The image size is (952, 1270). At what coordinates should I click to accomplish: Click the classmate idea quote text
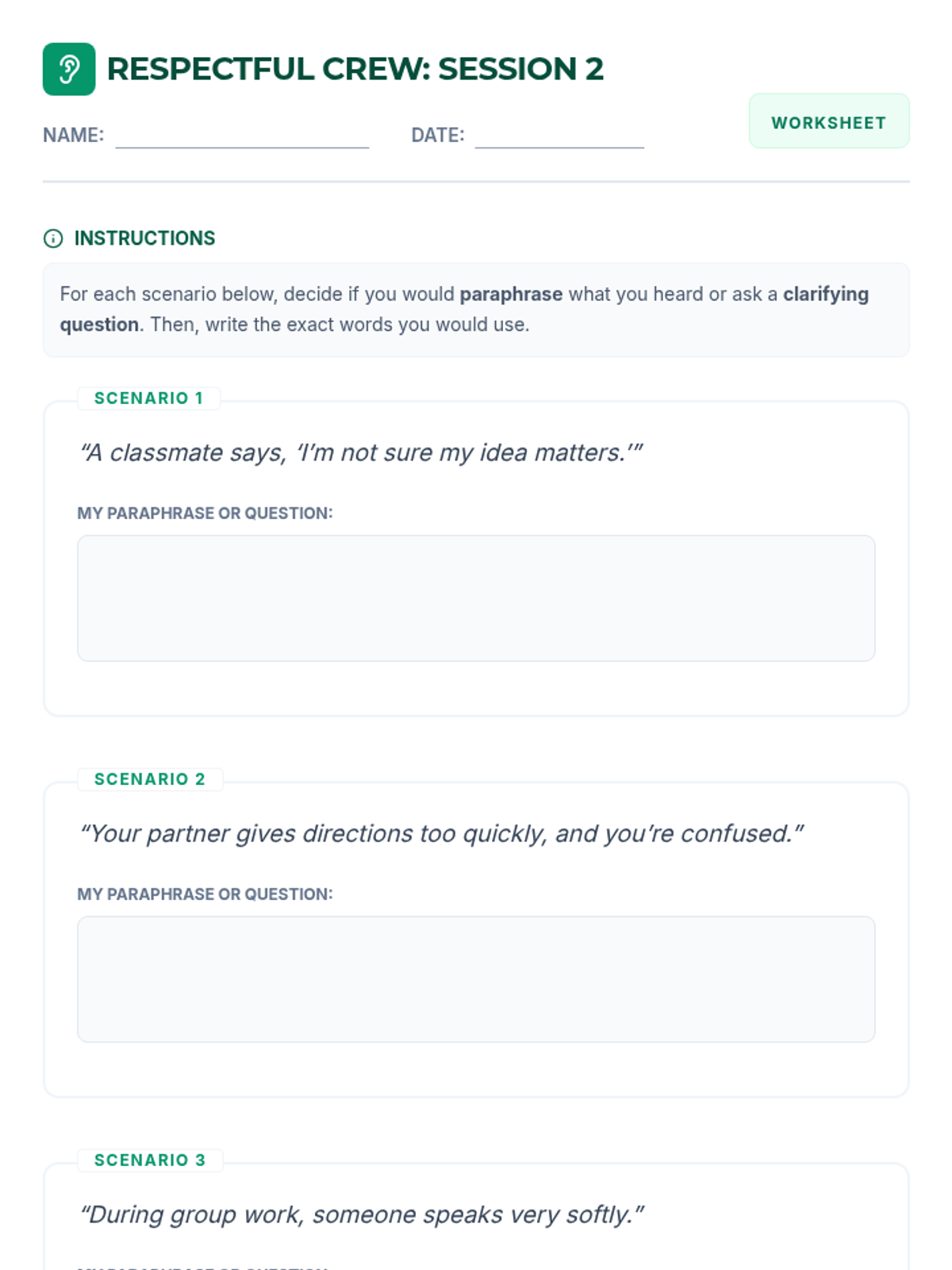point(361,452)
